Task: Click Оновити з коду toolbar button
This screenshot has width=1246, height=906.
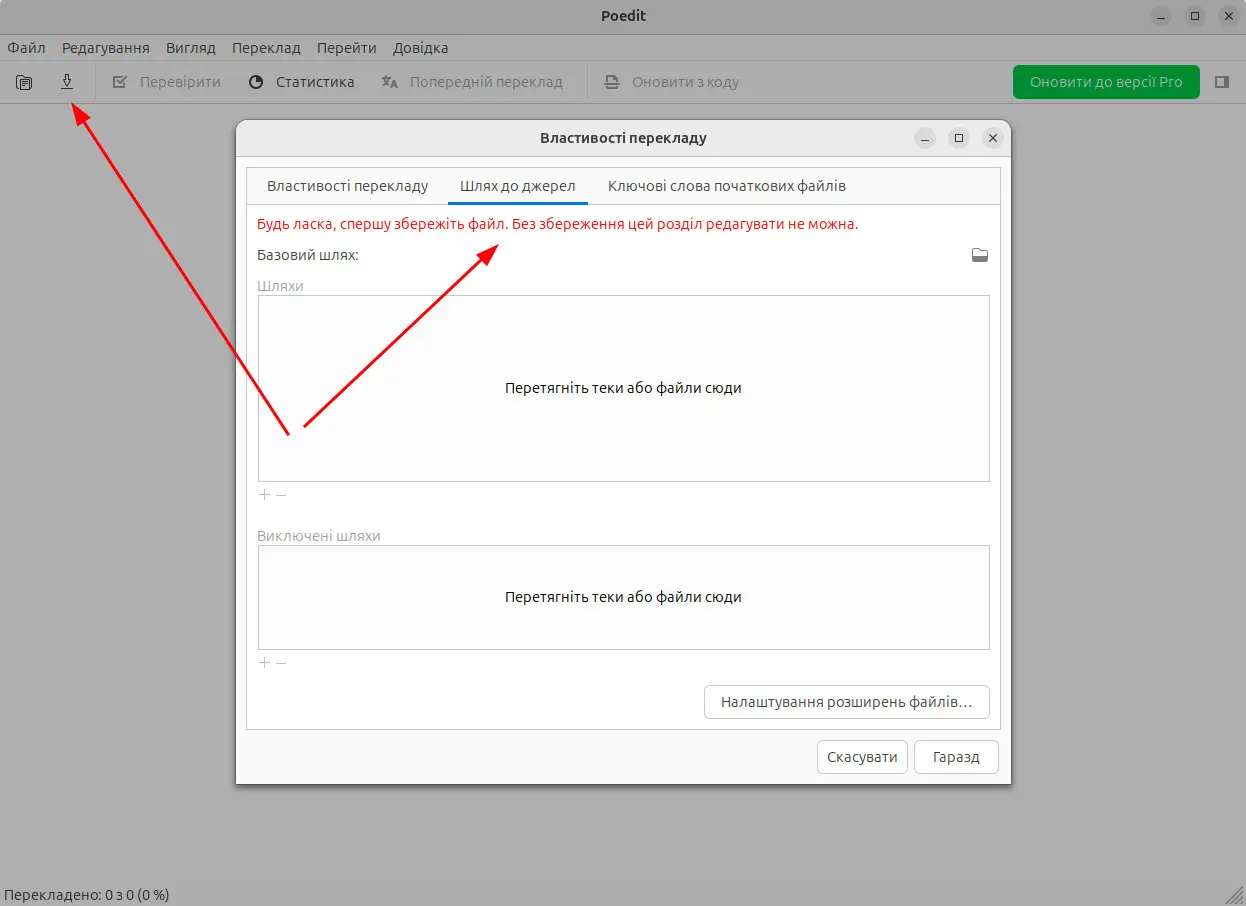Action: [672, 82]
